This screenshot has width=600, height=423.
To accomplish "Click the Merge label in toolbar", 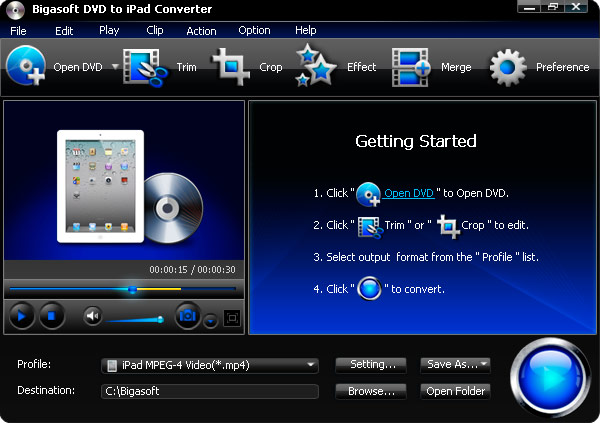I will [456, 67].
